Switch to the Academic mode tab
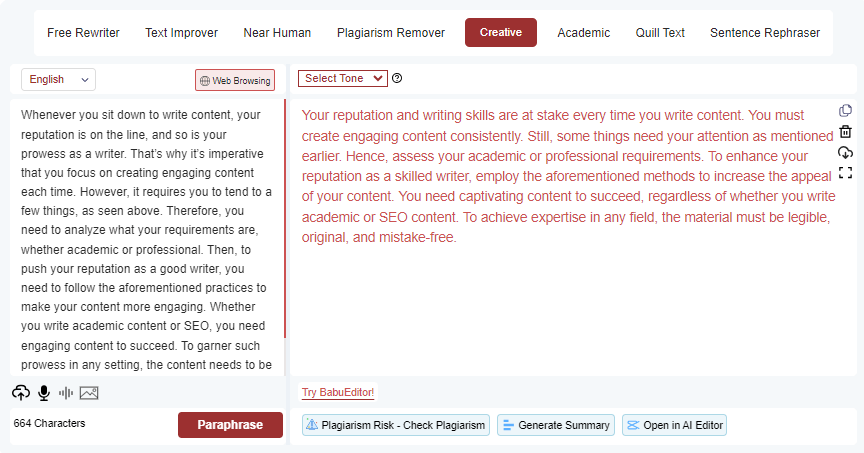 point(583,33)
